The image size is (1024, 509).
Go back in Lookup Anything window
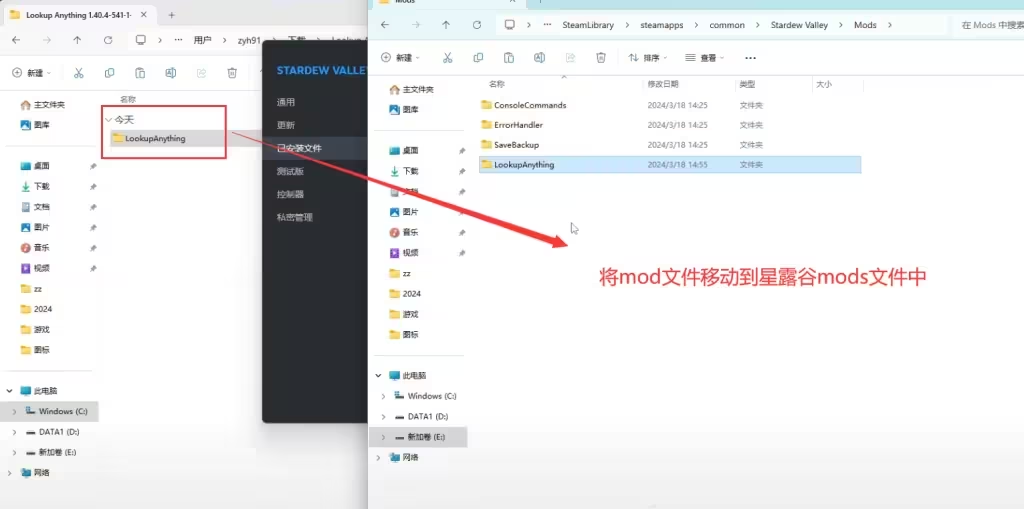click(x=16, y=40)
